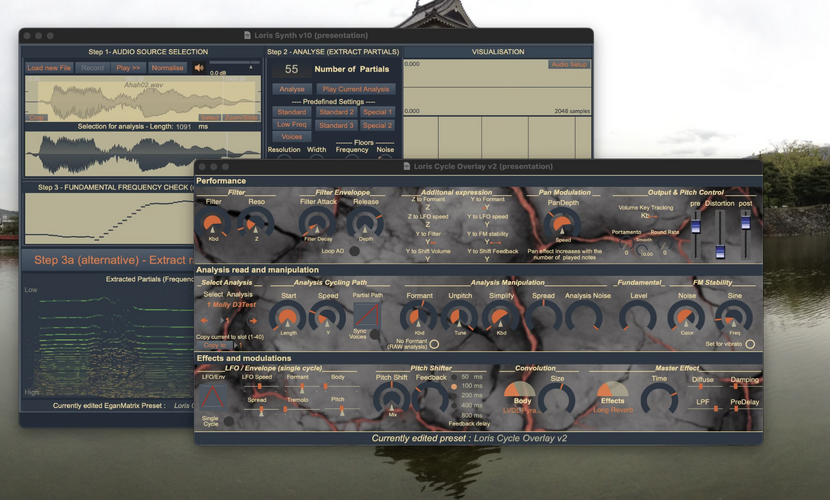Click the Number of Partials value field
830x500 pixels.
pyautogui.click(x=291, y=69)
